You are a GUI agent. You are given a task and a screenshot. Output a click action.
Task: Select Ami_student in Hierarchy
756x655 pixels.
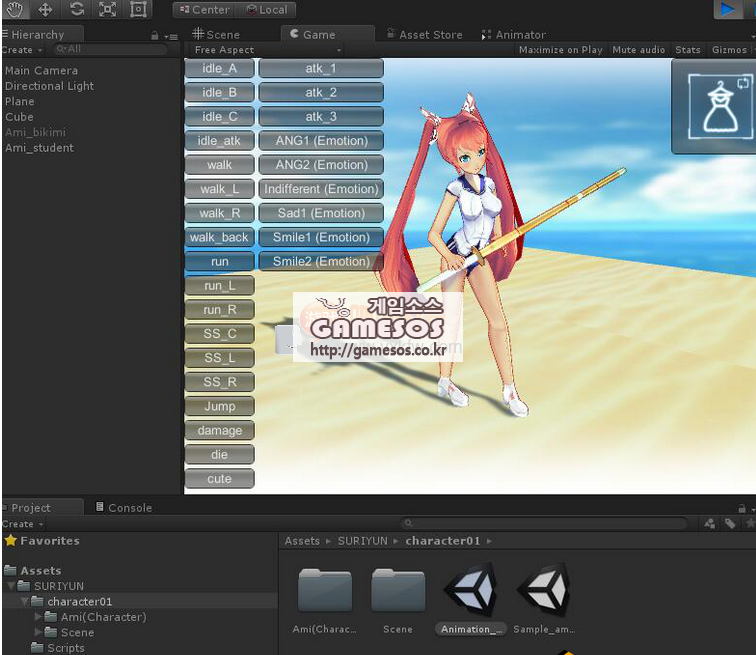point(40,147)
